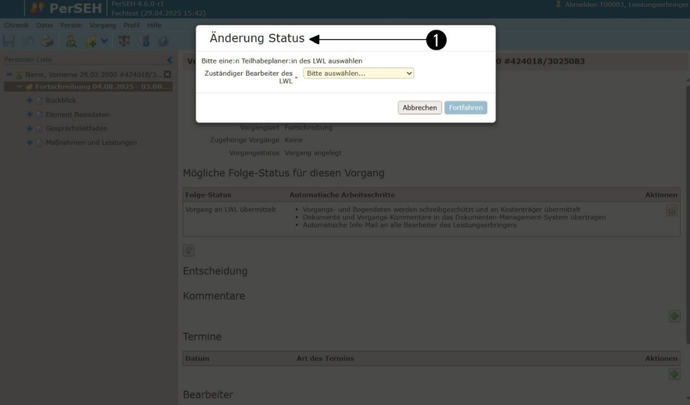
Task: Add a new Termin with green plus
Action: pos(674,374)
